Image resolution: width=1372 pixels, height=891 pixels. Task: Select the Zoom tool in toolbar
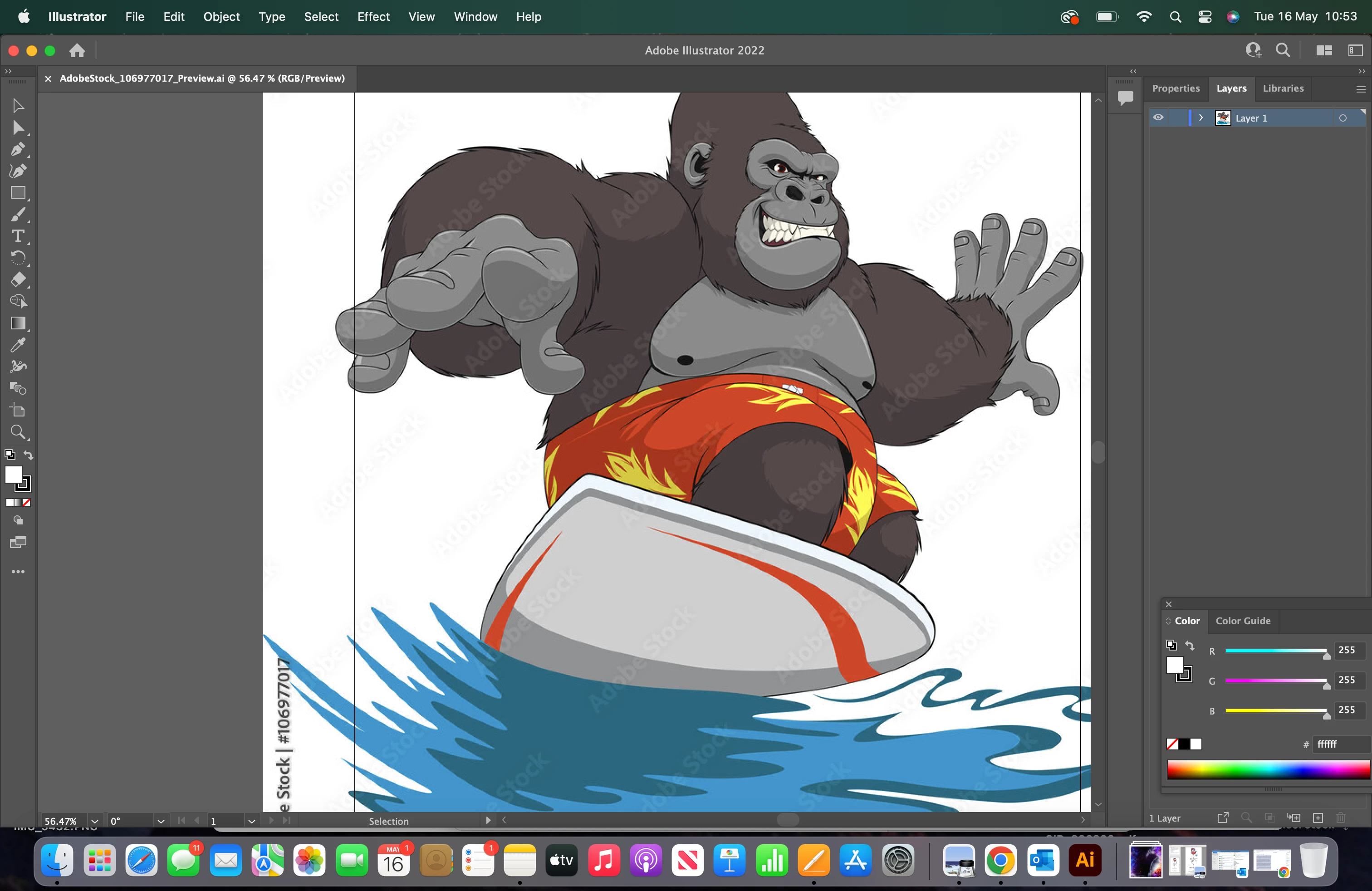point(17,432)
